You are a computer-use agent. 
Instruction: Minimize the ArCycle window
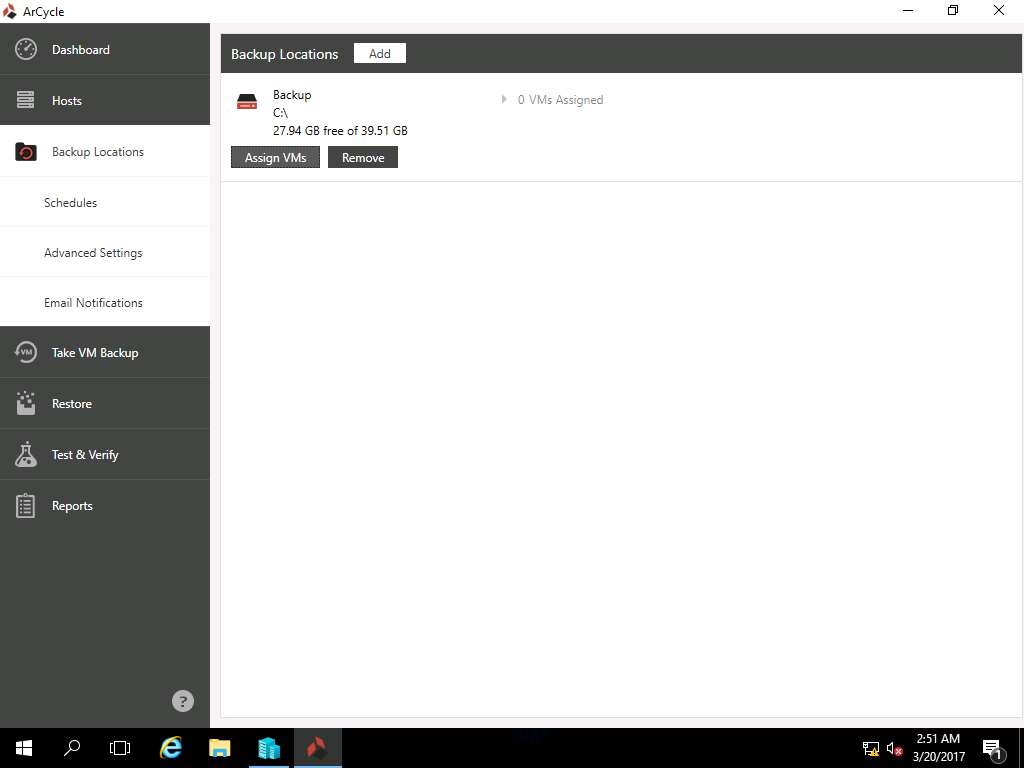pyautogui.click(x=908, y=10)
